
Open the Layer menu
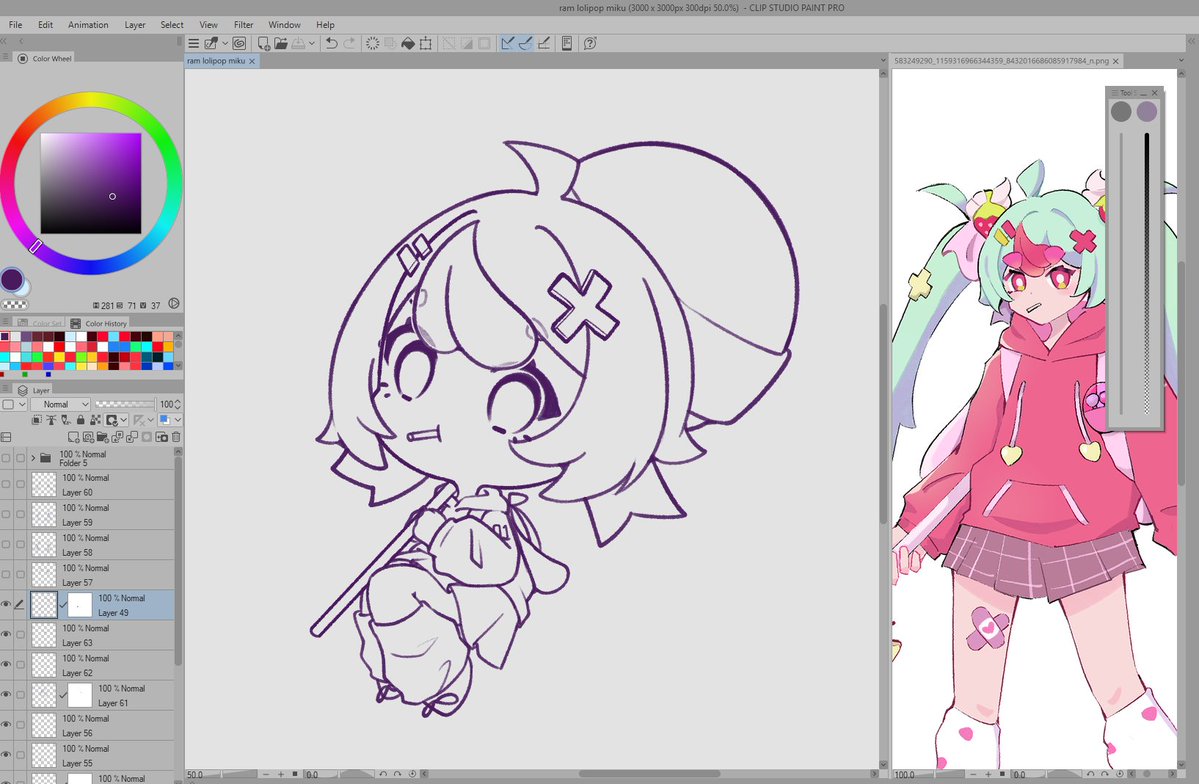[x=135, y=24]
